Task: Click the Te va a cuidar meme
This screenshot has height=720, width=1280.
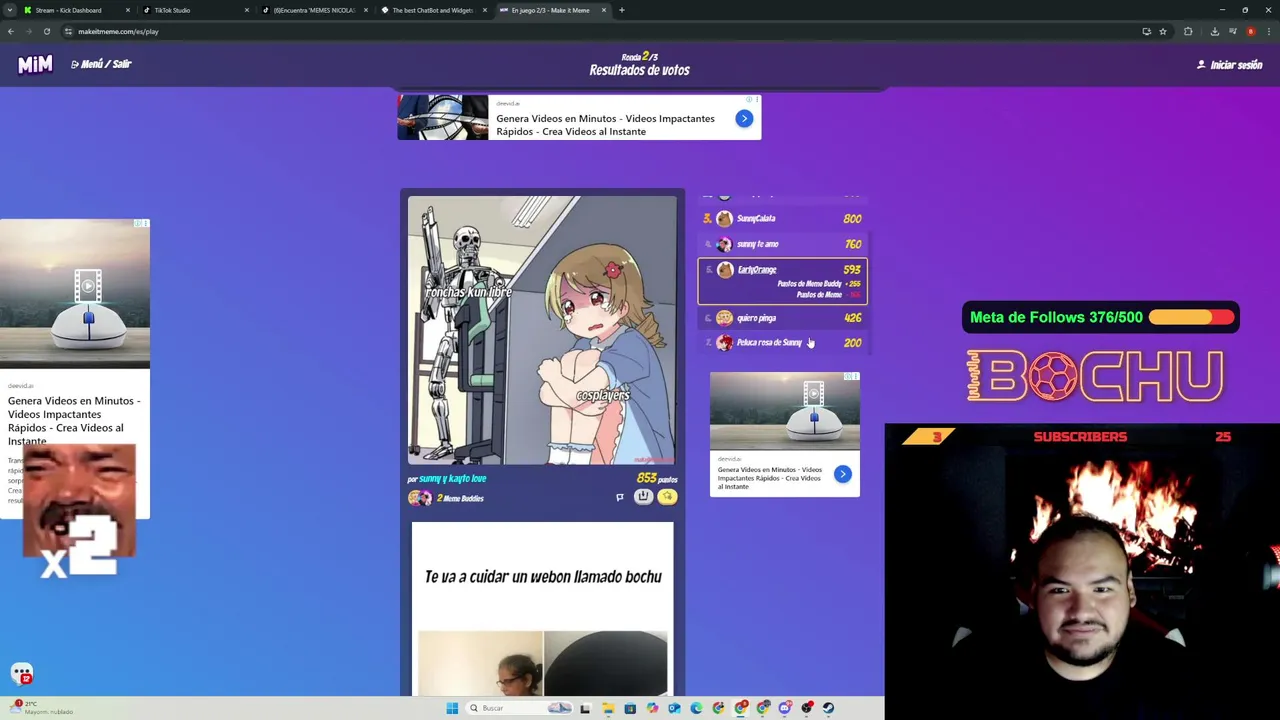Action: [x=543, y=608]
